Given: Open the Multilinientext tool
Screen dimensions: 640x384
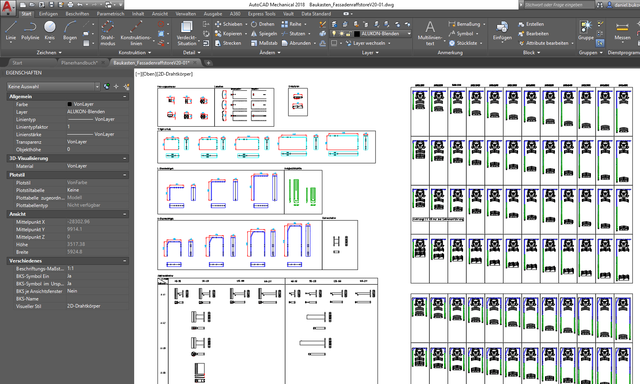Looking at the screenshot, I should pyautogui.click(x=430, y=33).
